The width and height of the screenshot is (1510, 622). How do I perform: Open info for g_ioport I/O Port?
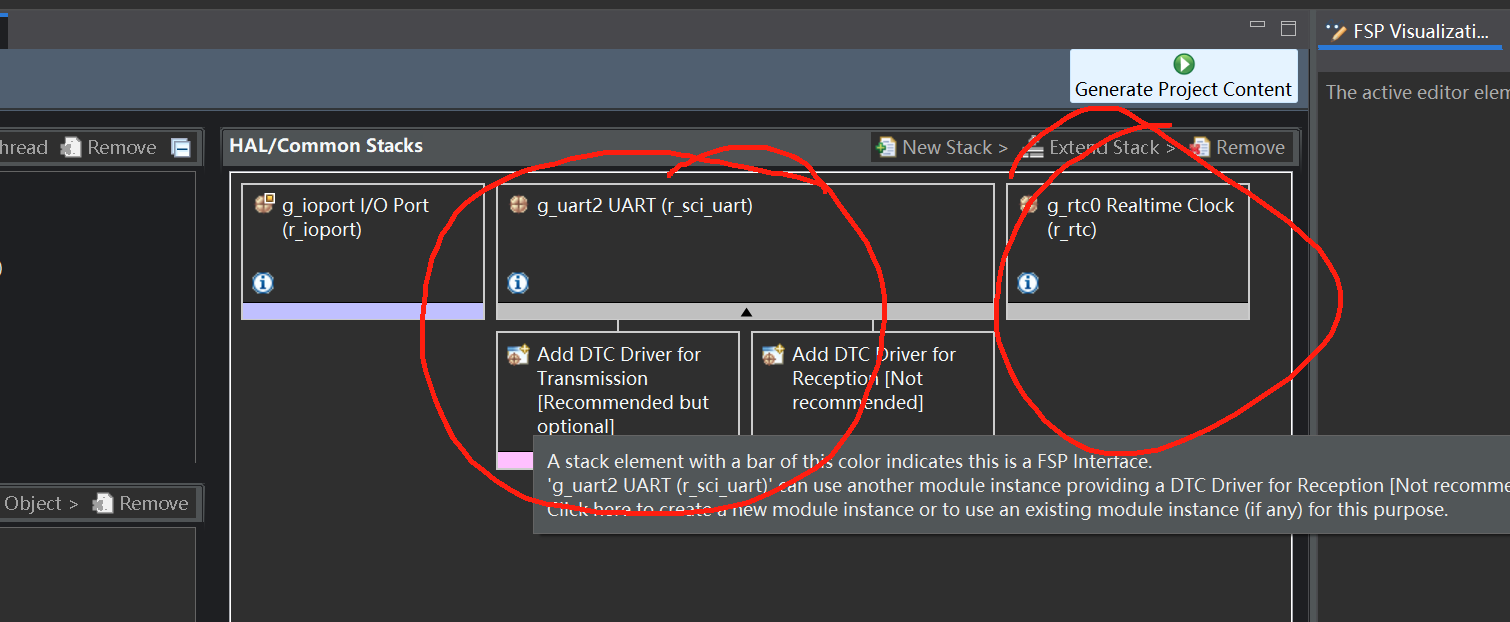pyautogui.click(x=263, y=283)
